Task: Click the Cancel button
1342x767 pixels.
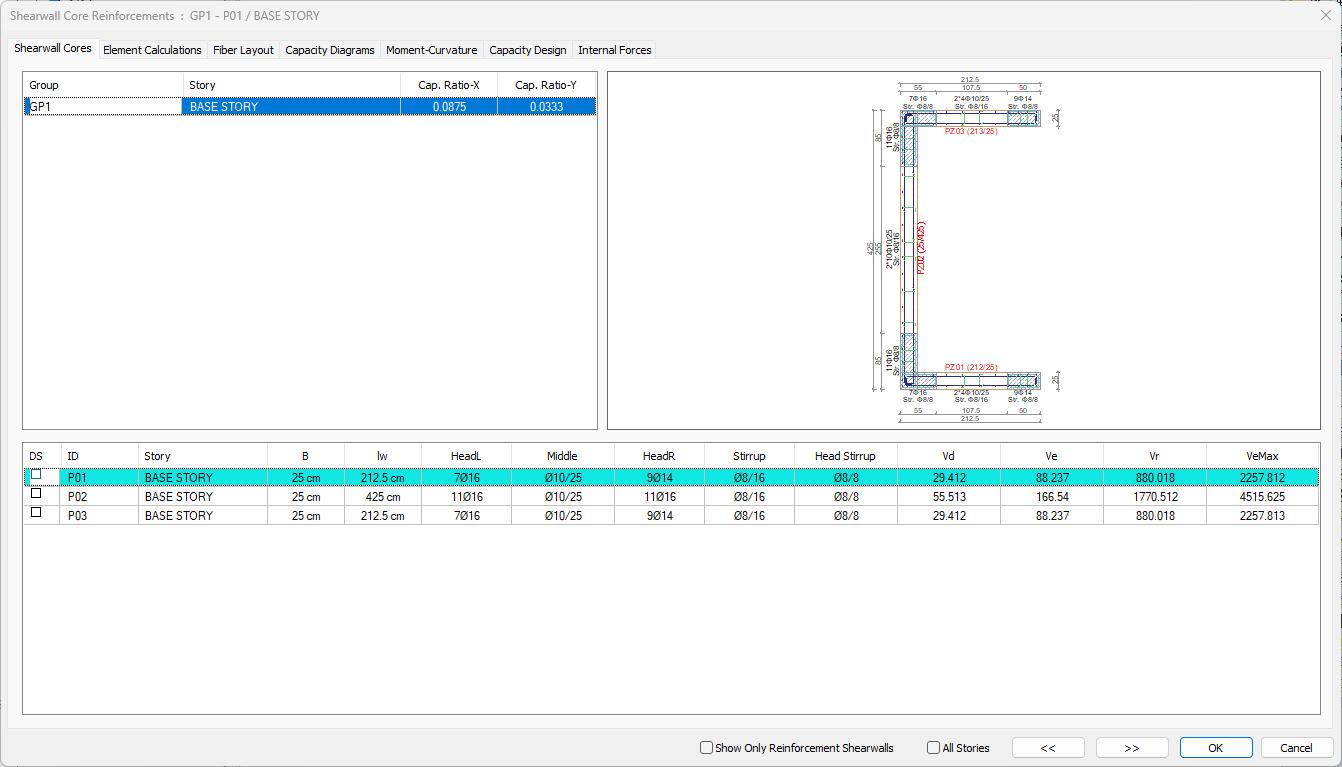Action: [1296, 748]
